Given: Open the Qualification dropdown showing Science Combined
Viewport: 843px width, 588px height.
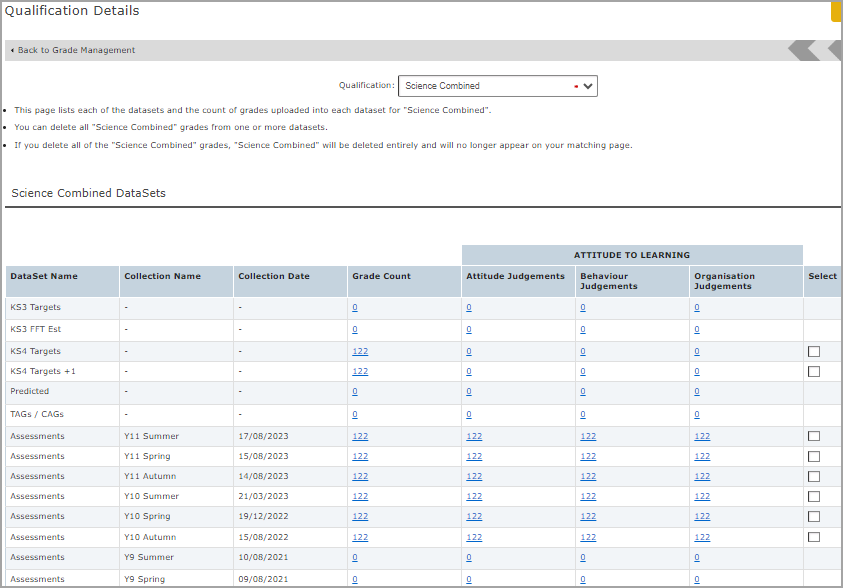Looking at the screenshot, I should 497,86.
